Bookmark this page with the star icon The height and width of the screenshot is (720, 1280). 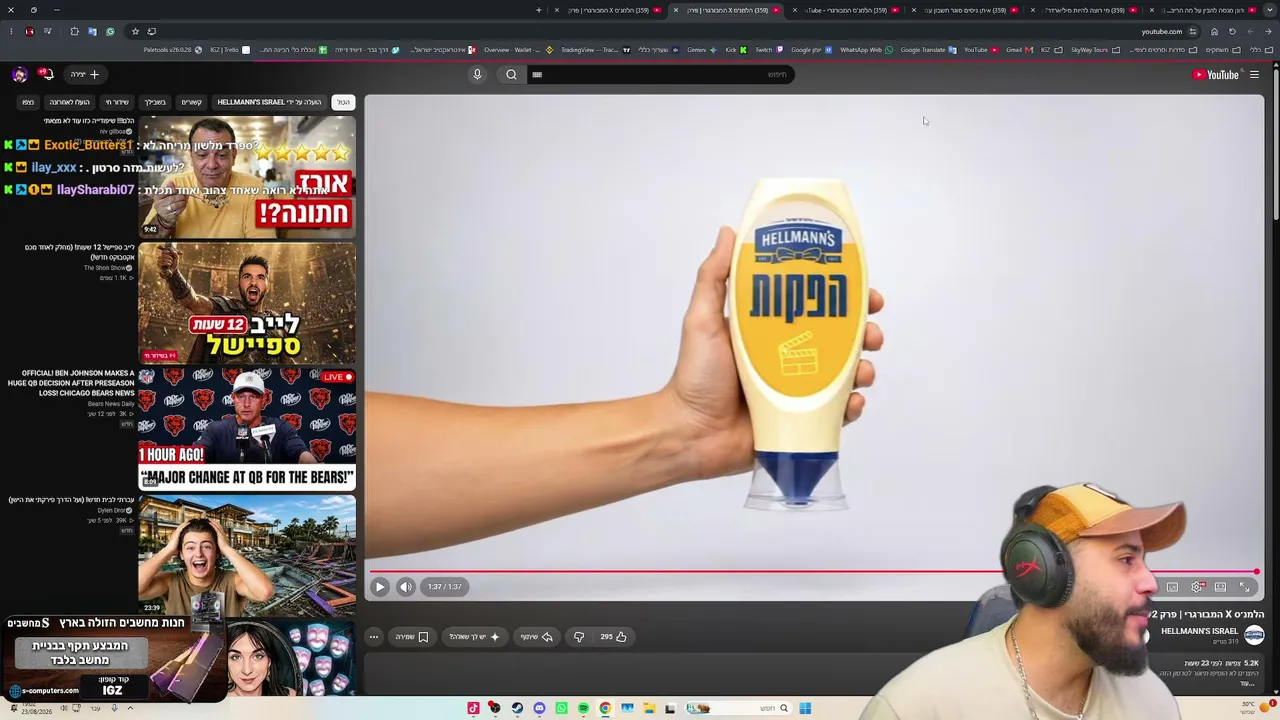click(135, 31)
